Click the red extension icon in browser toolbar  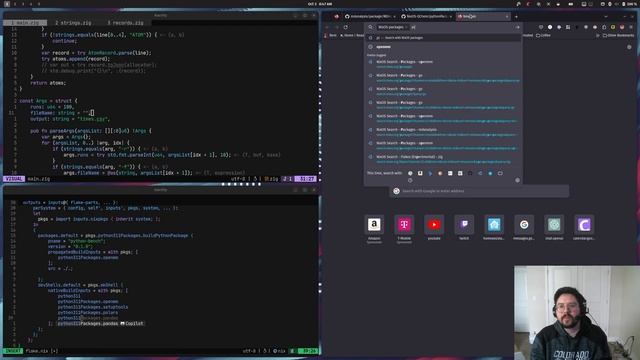point(622,27)
